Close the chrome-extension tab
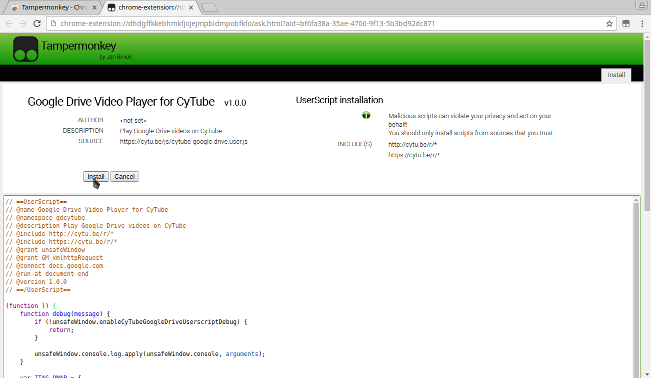Viewport: 651px width, 378px height. 191,7
